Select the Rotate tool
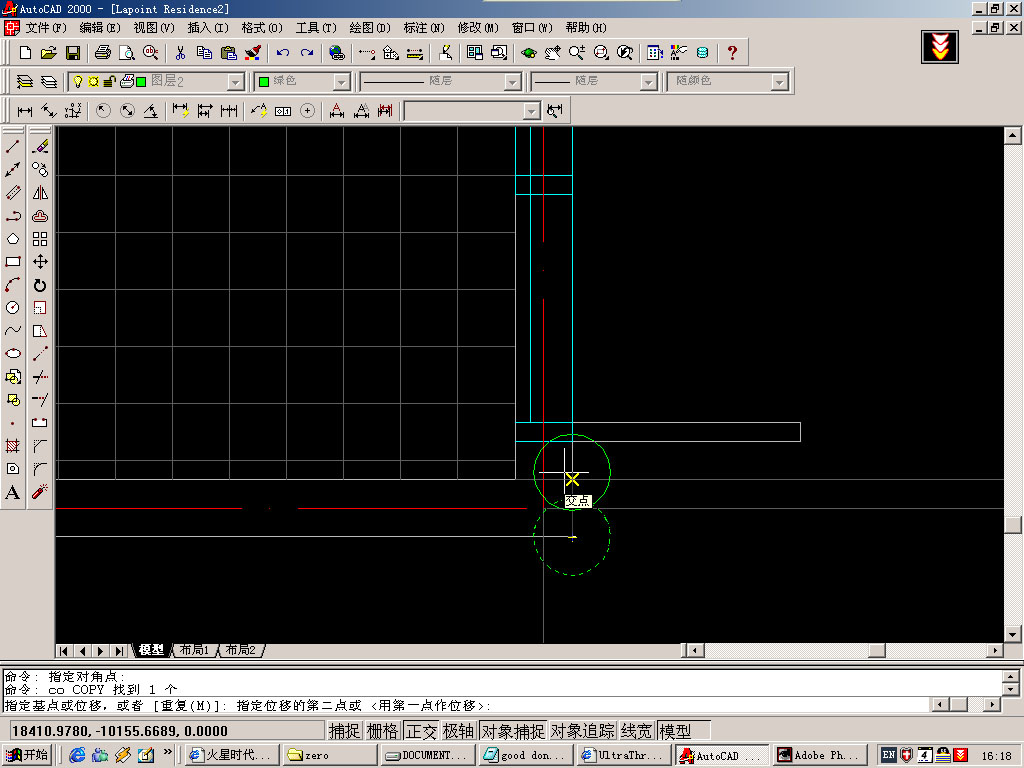 pos(40,285)
